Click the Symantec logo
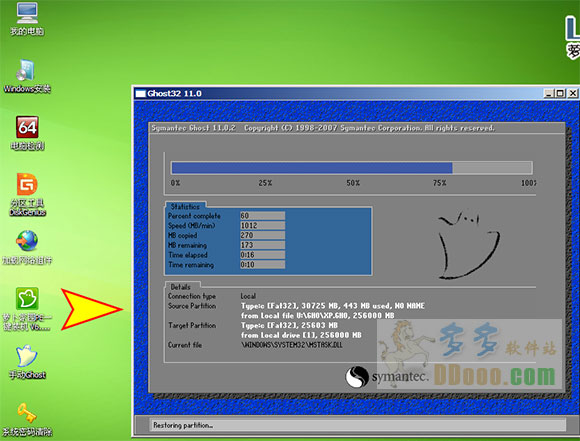Image resolution: width=580 pixels, height=441 pixels. (387, 377)
